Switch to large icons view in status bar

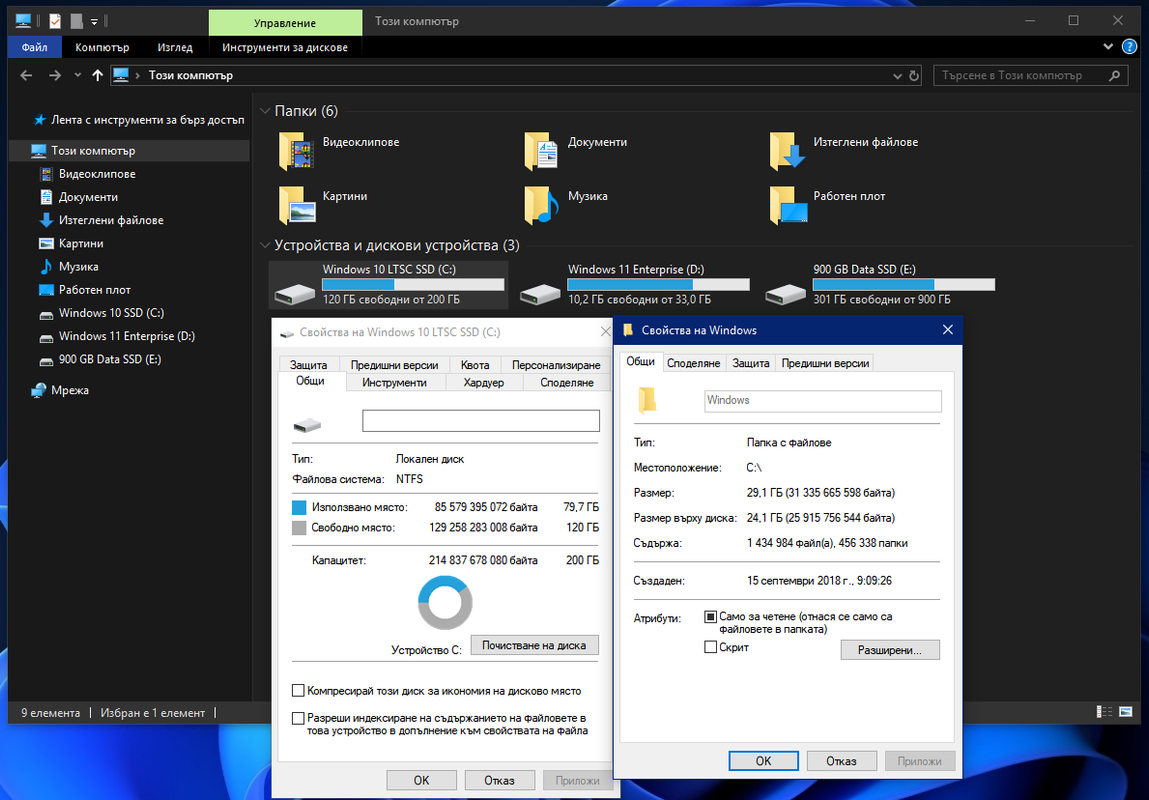coord(1126,711)
